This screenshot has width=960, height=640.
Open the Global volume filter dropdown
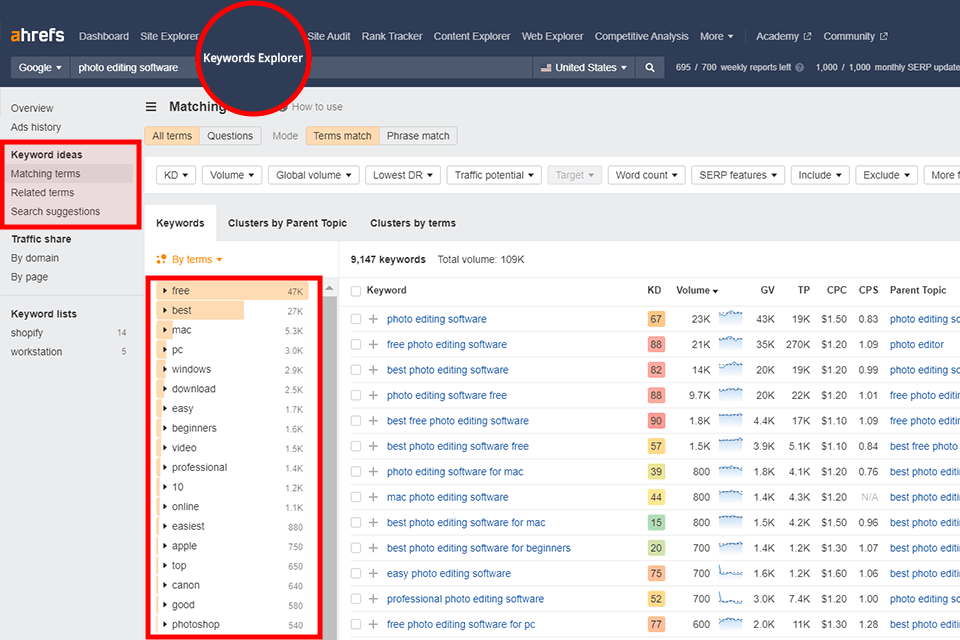click(313, 175)
